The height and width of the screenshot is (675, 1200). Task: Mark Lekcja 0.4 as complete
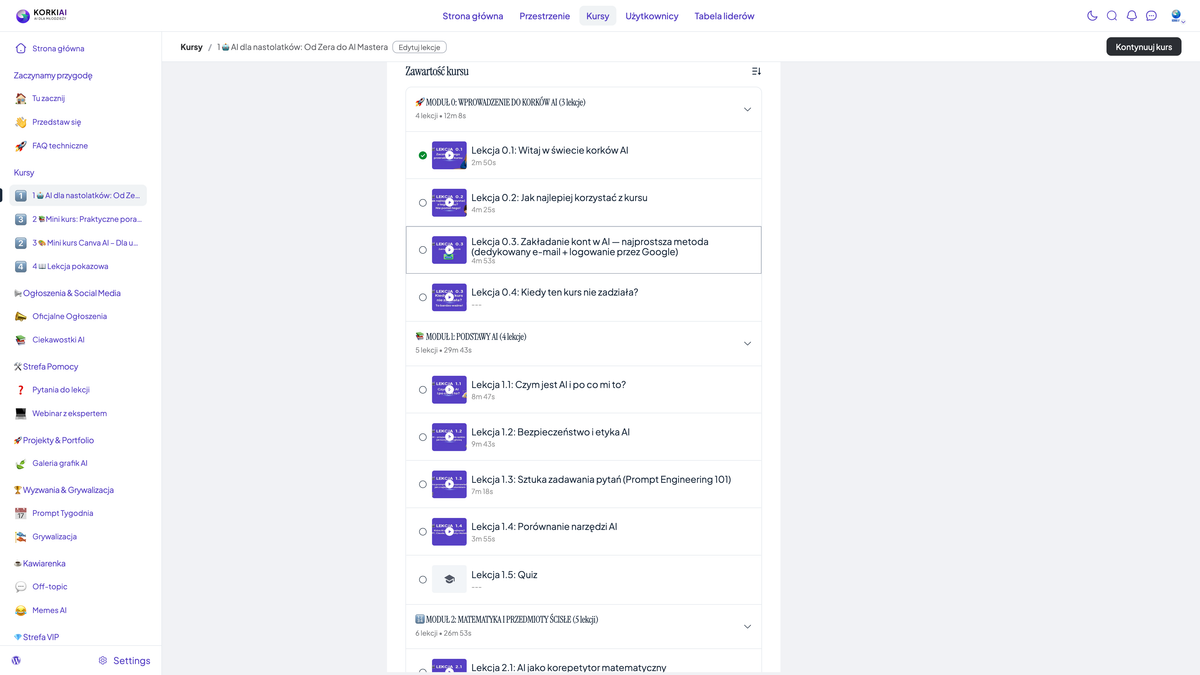tap(423, 297)
